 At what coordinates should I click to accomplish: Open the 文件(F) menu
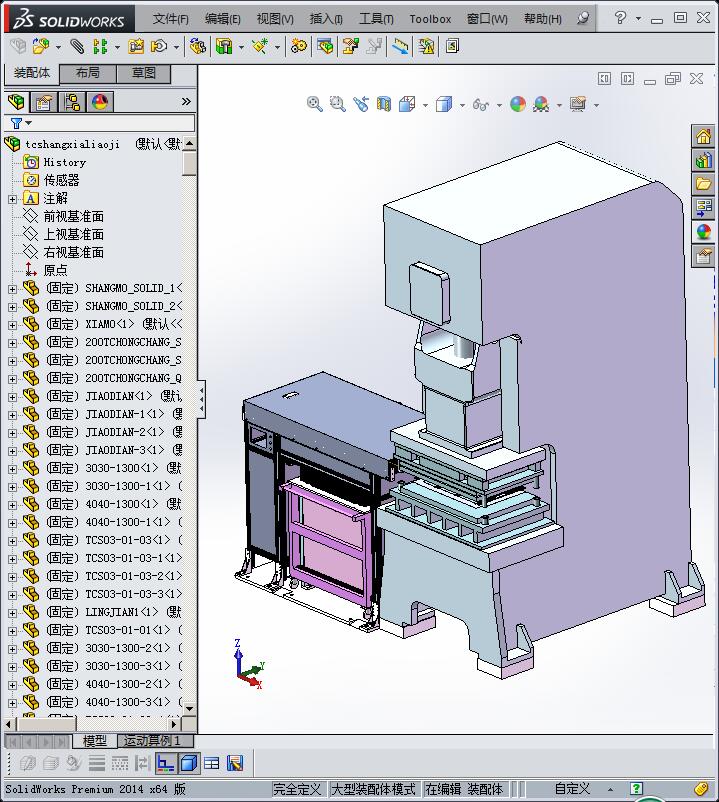click(x=170, y=19)
